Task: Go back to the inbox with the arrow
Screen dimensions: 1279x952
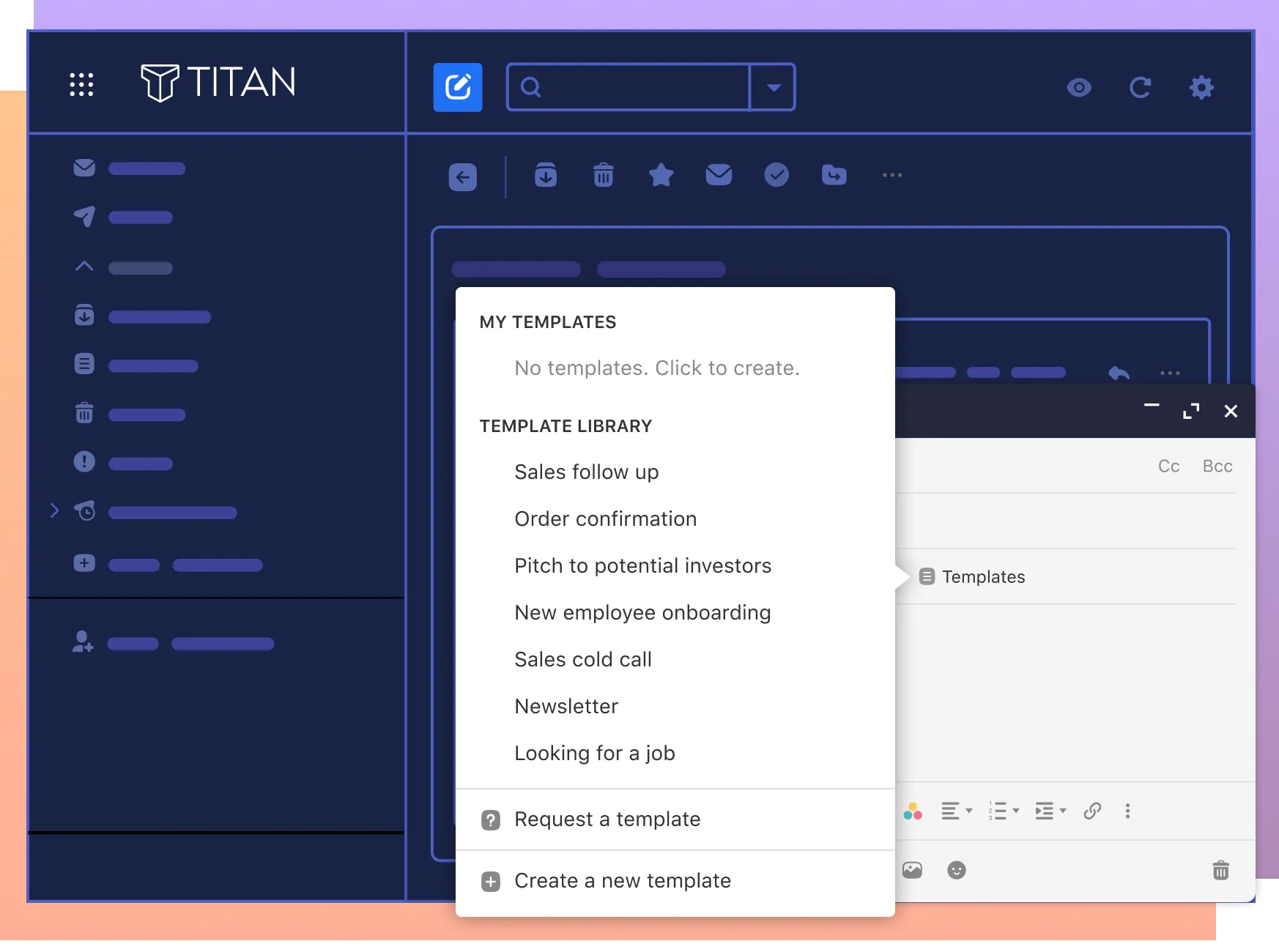Action: coord(461,176)
